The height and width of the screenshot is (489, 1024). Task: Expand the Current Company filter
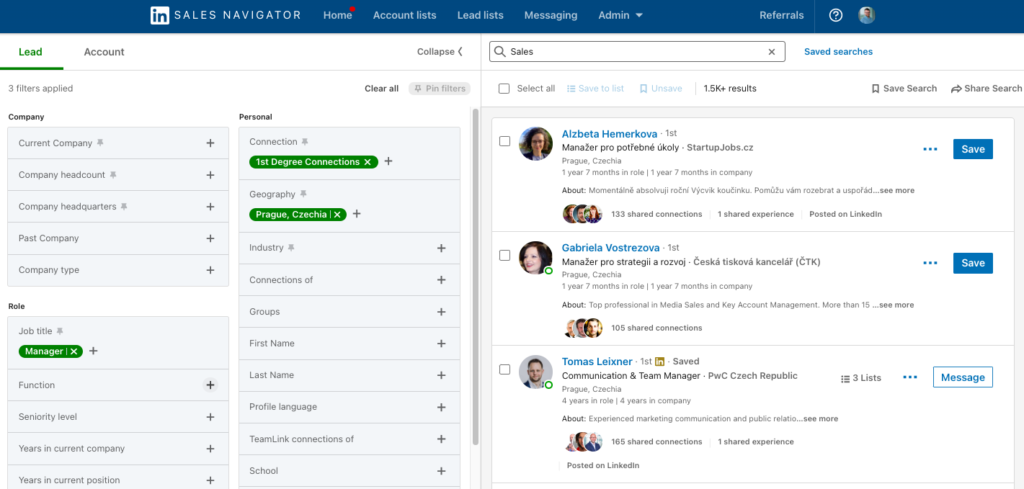point(210,143)
